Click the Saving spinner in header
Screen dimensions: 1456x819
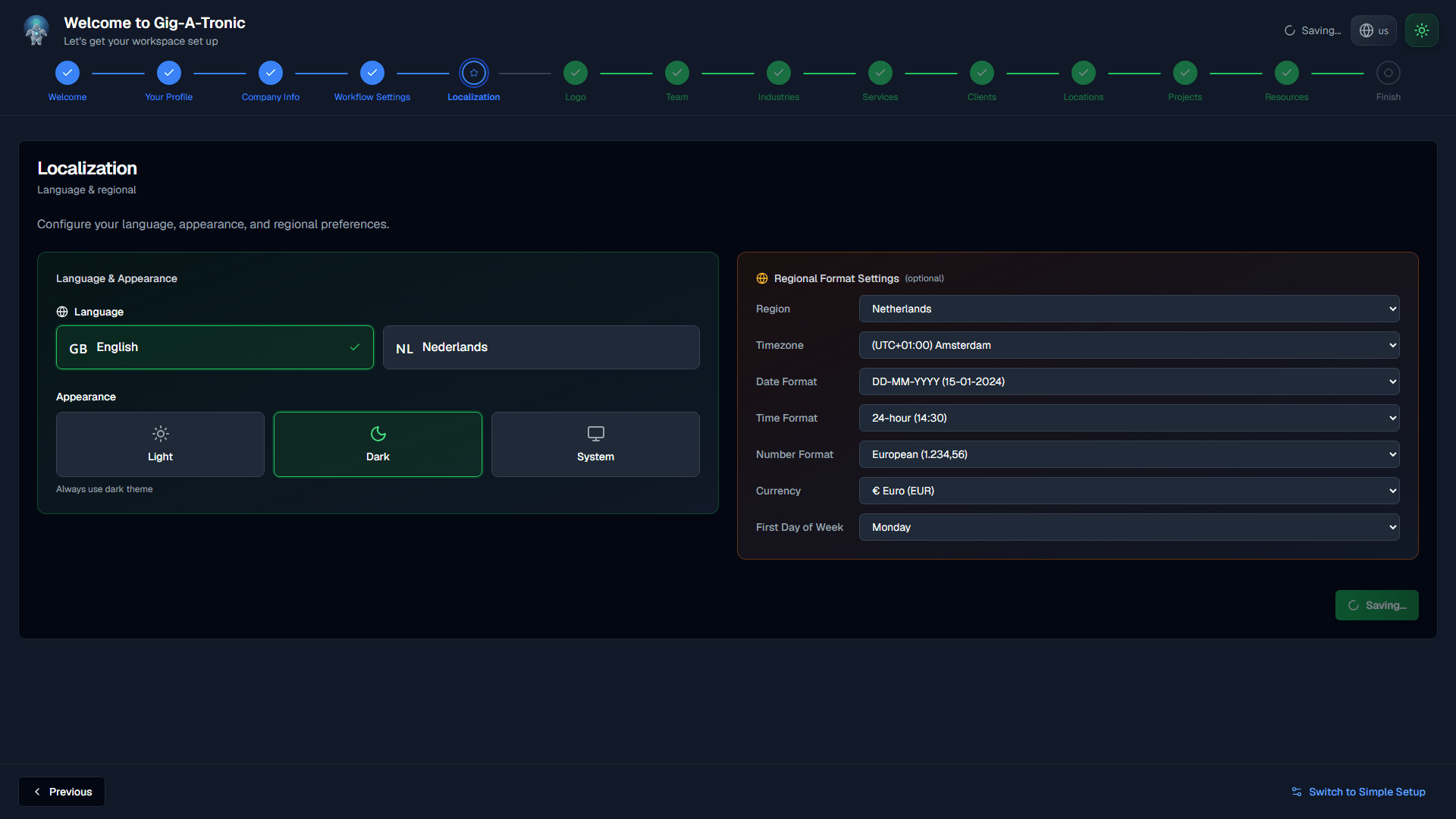(1289, 31)
